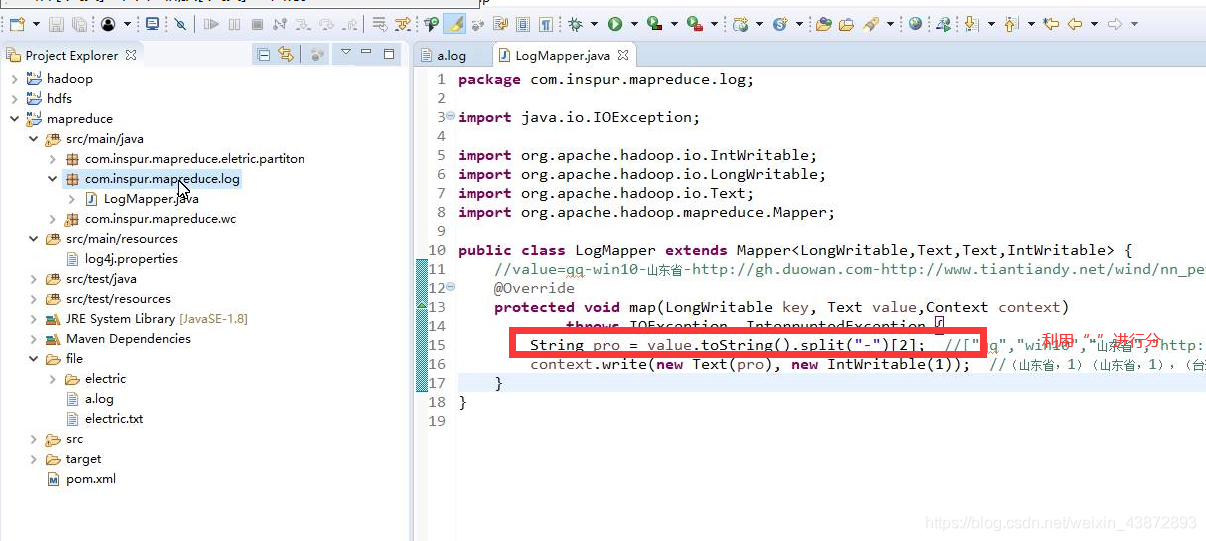Click line number 10 in editor gutter
This screenshot has height=541, width=1206.
point(437,250)
